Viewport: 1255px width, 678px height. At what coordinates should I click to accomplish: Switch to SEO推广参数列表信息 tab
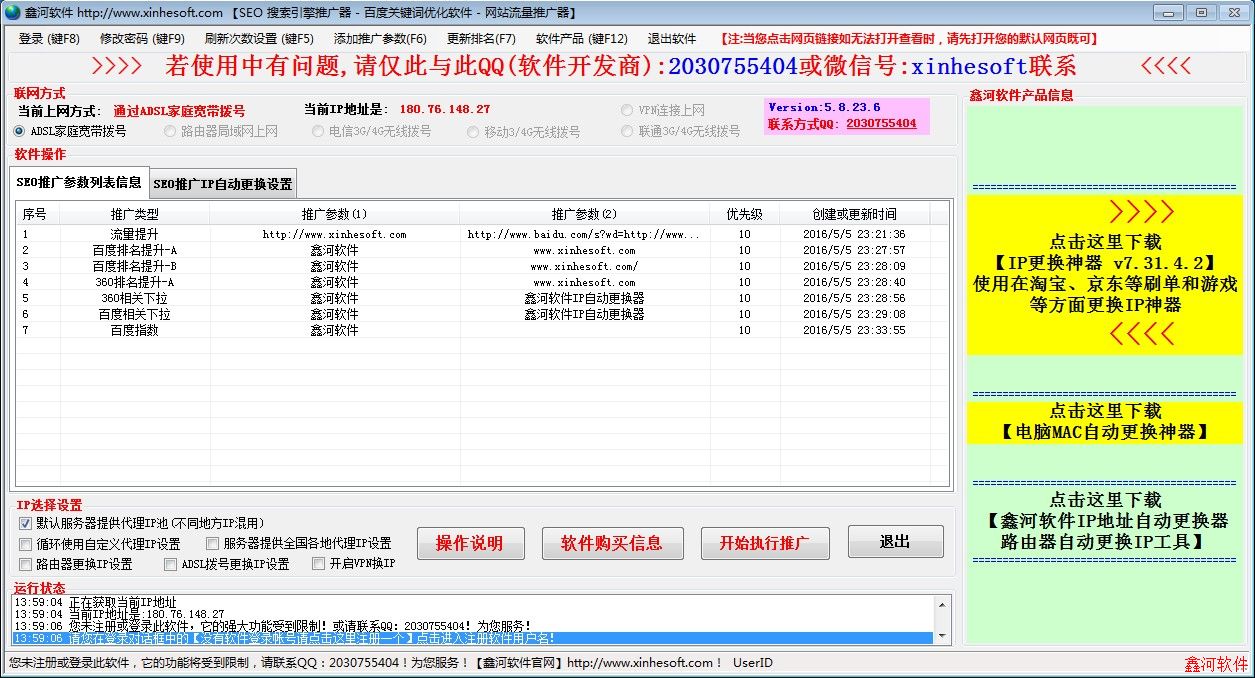pyautogui.click(x=79, y=183)
